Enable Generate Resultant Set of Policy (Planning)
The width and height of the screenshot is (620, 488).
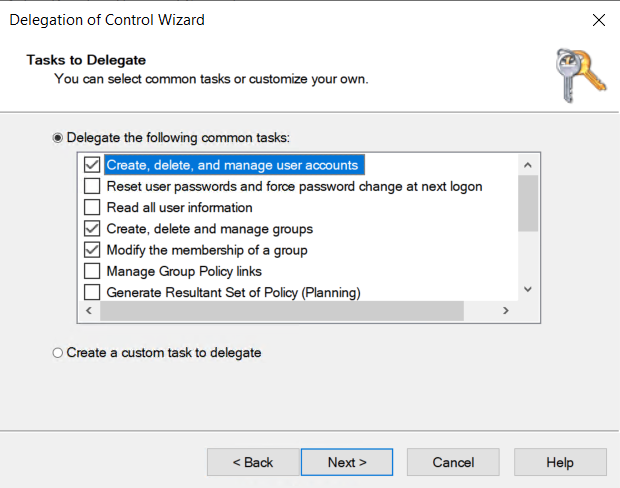pos(92,293)
